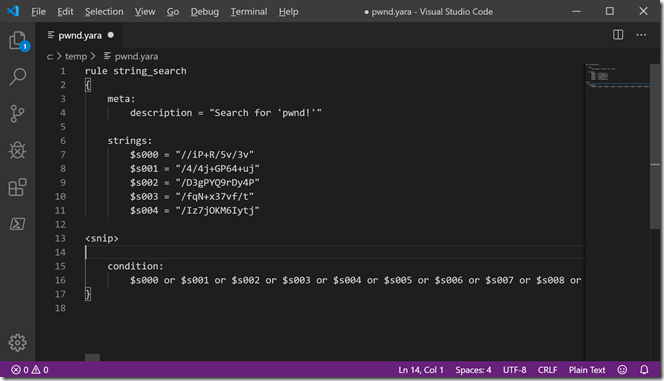Open the Selection menu
The height and width of the screenshot is (381, 664).
coord(104,12)
